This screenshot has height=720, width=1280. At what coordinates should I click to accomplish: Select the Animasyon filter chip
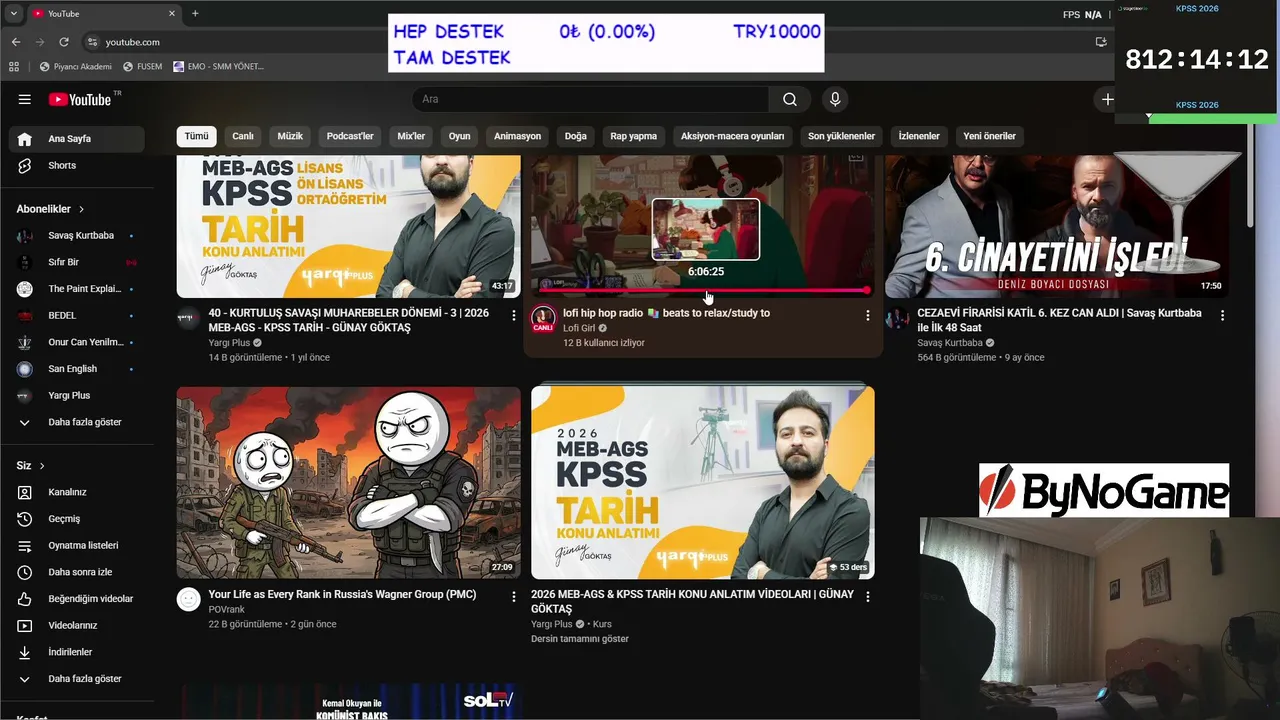517,136
